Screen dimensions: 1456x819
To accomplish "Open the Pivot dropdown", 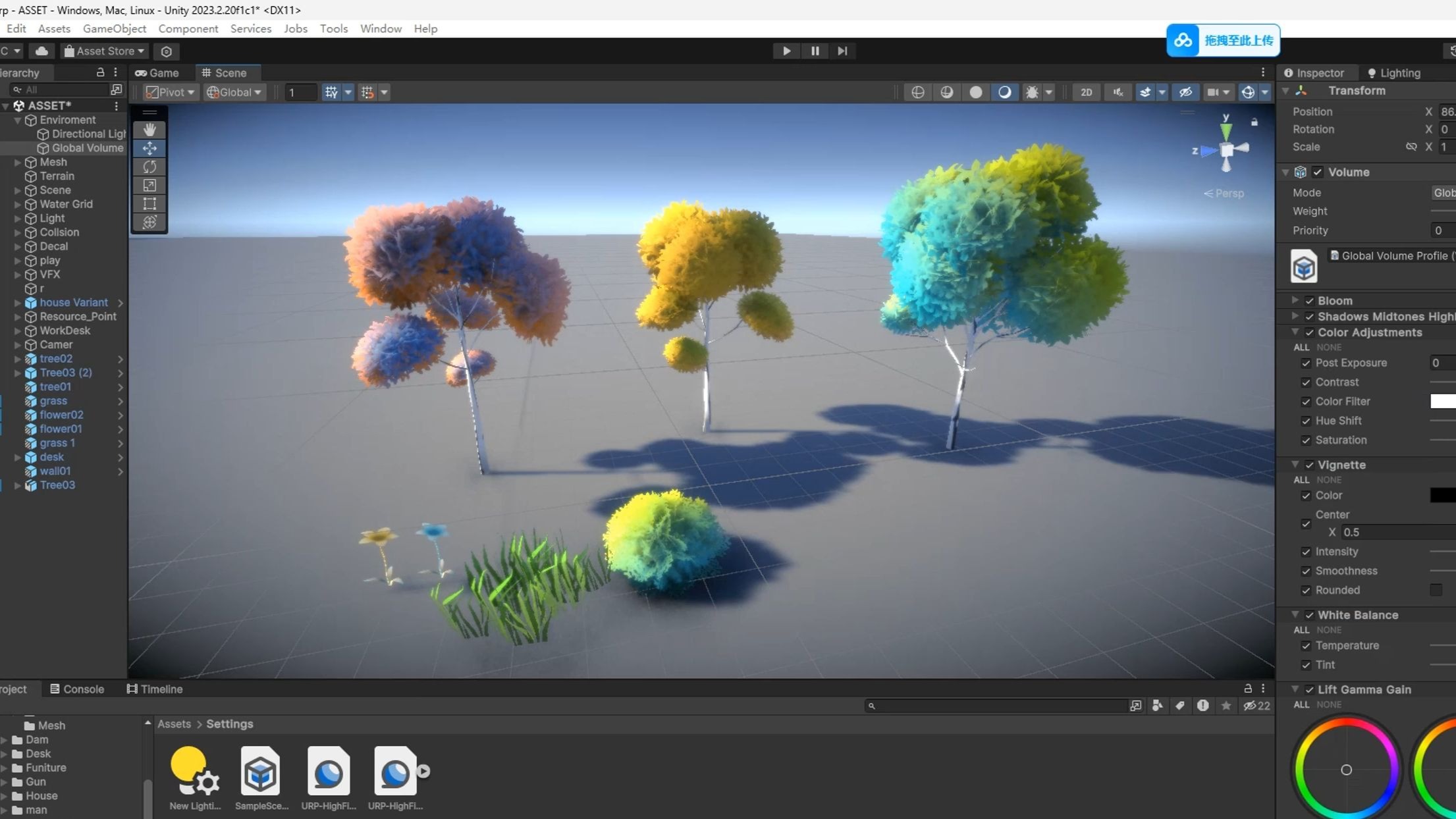I will (170, 92).
